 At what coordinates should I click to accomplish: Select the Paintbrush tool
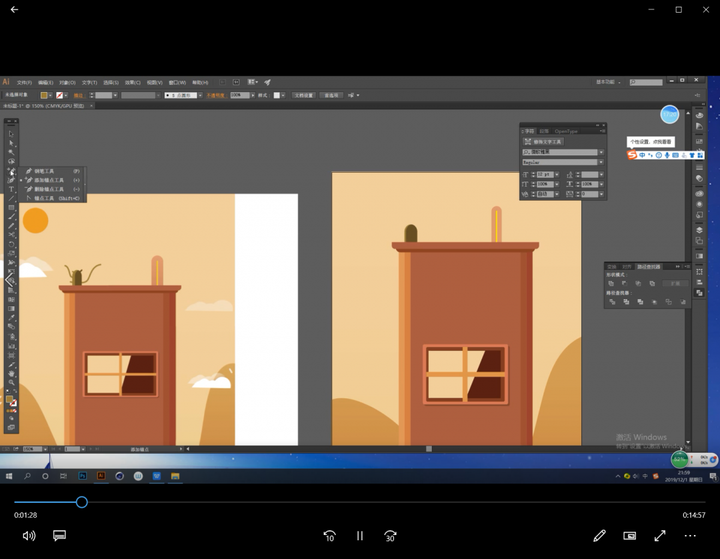11,217
